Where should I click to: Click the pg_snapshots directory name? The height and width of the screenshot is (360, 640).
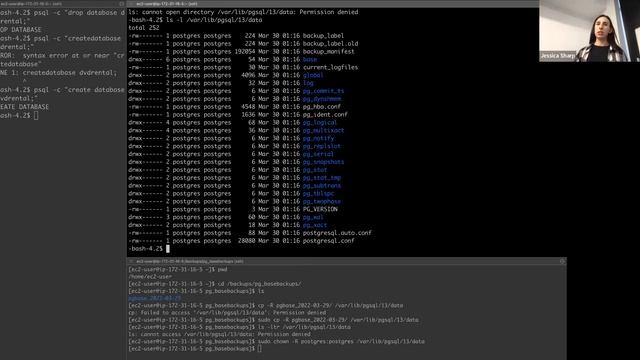pos(323,162)
